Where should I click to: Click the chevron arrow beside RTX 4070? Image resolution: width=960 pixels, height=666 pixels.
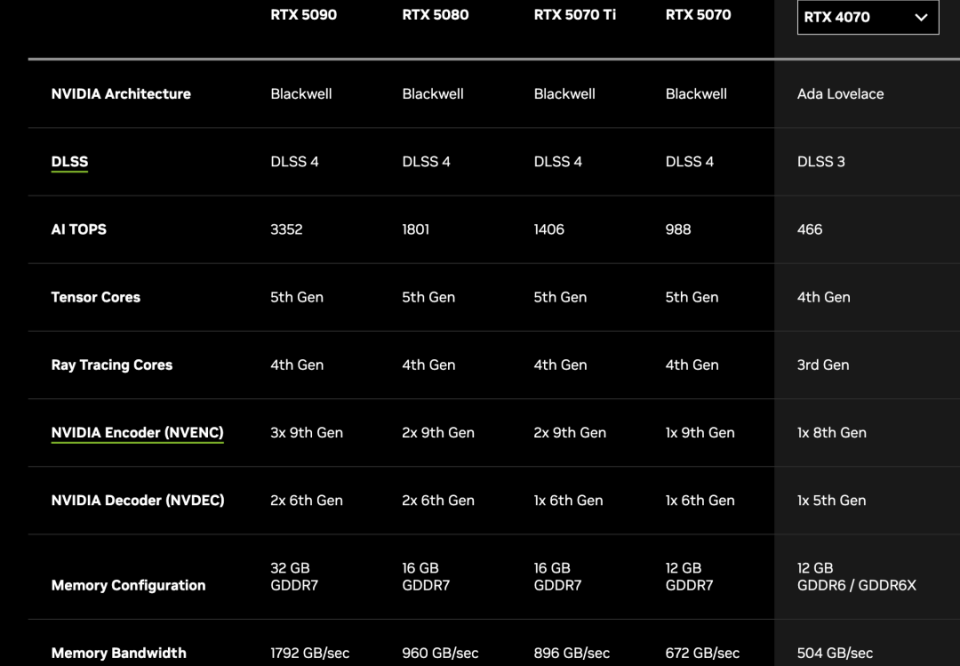[921, 18]
